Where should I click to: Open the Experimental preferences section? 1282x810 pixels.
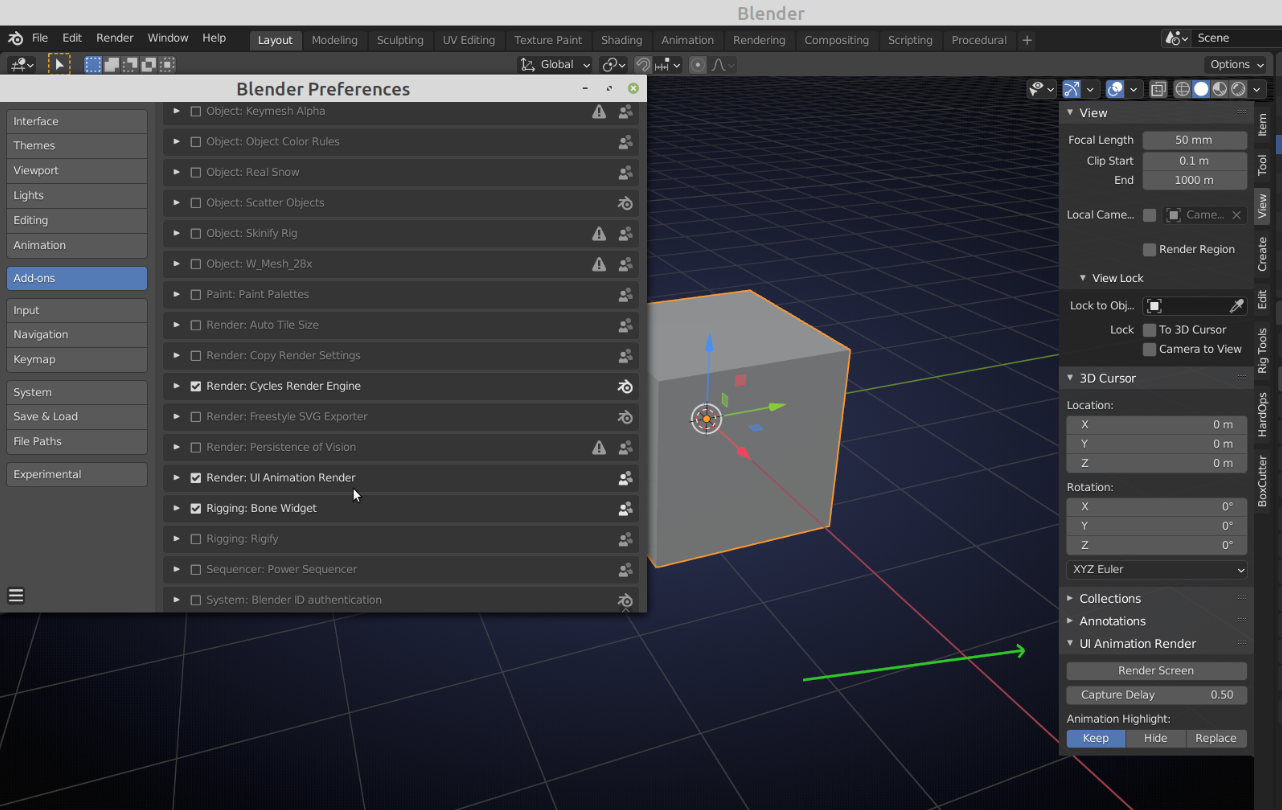pos(77,474)
